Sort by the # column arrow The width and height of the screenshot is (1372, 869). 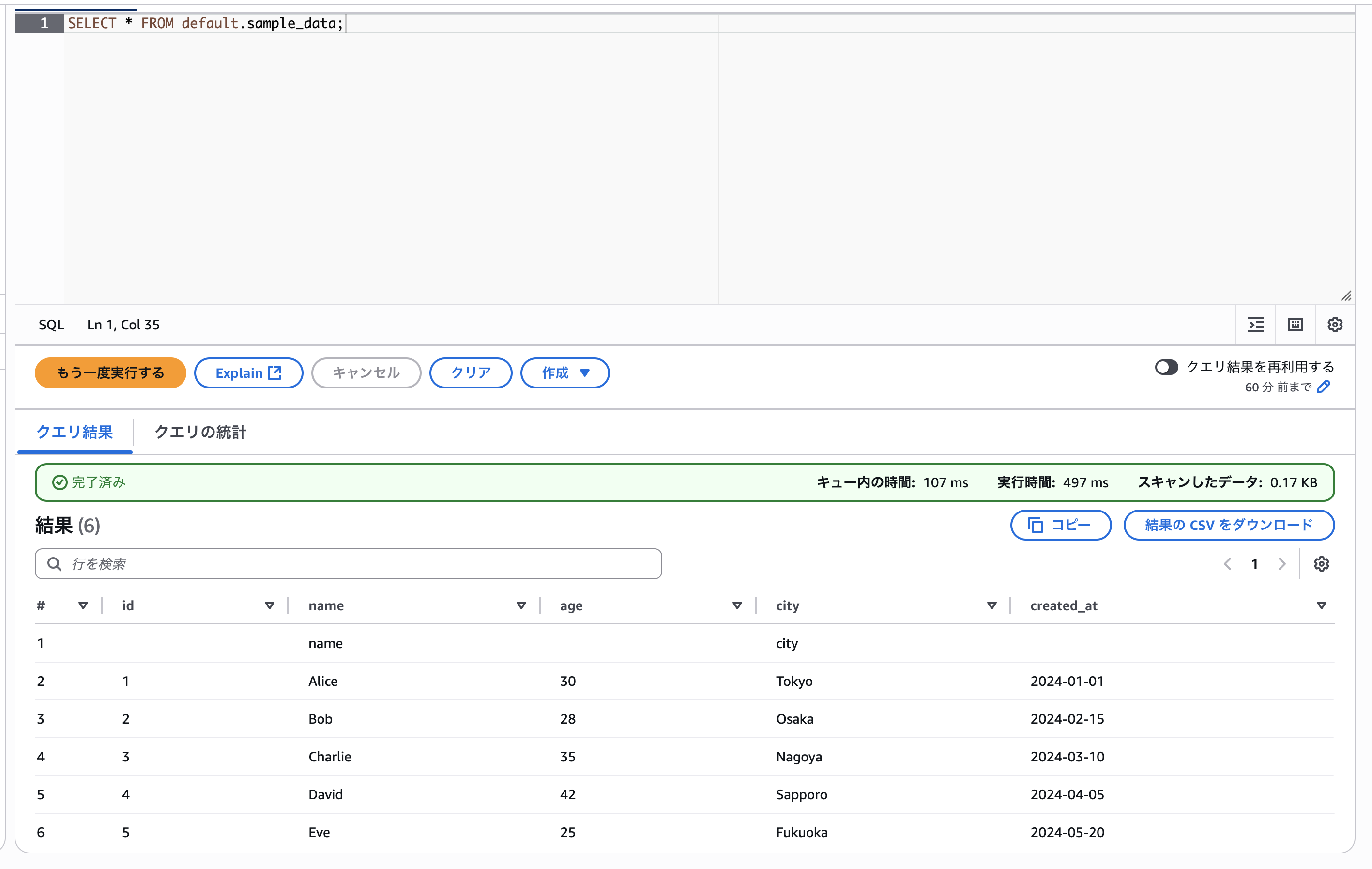(83, 605)
